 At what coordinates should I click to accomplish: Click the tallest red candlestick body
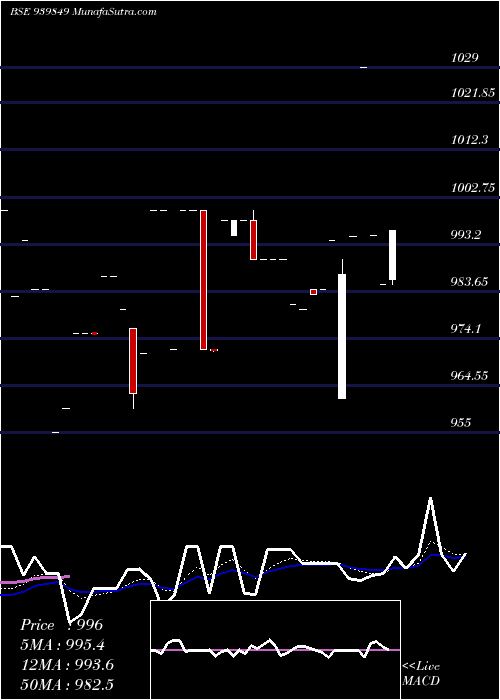[203, 280]
